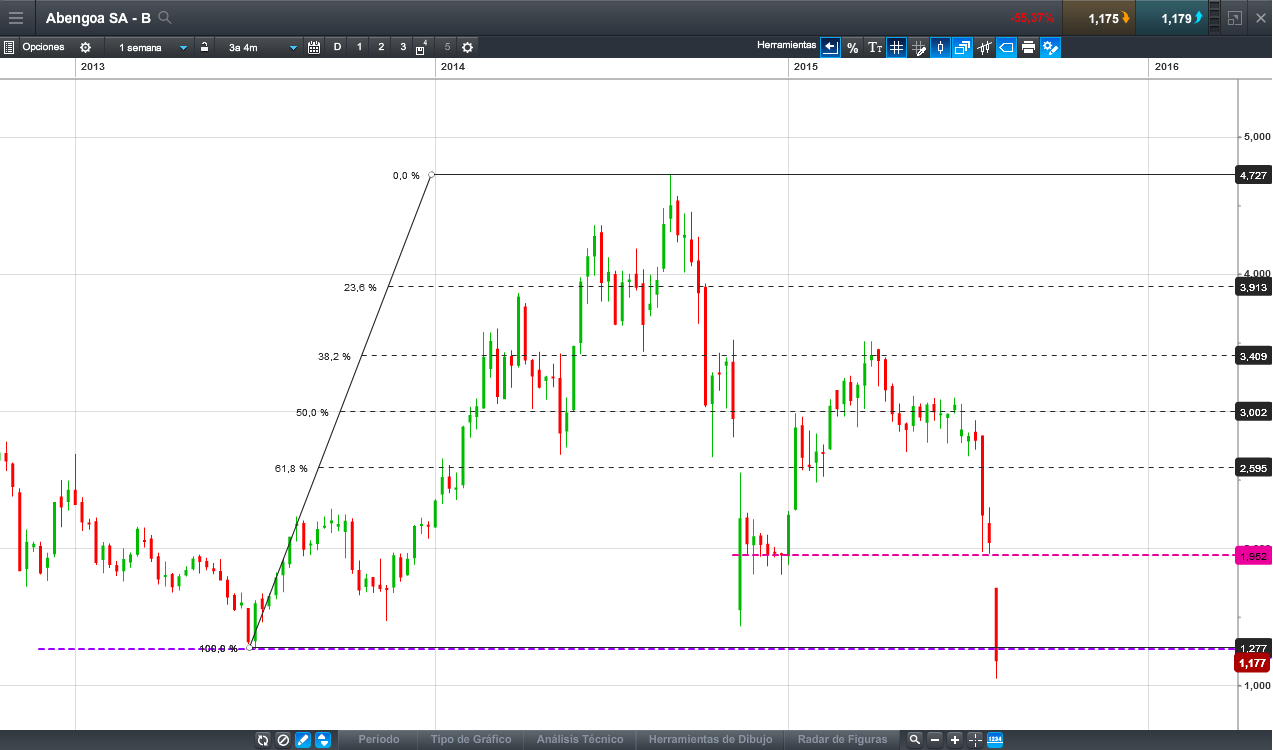Toggle overlapping windows icon

(x=962, y=47)
